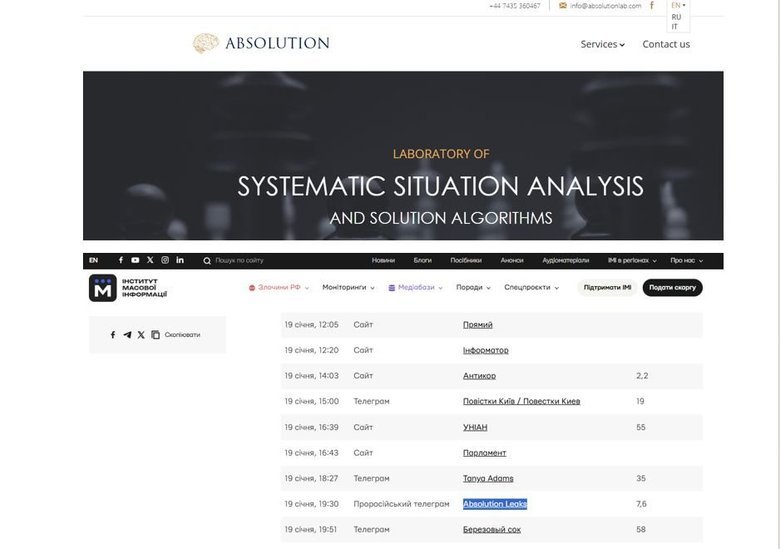This screenshot has width=780, height=549.
Task: Open Instagram icon in the black IMI bar
Action: point(165,260)
